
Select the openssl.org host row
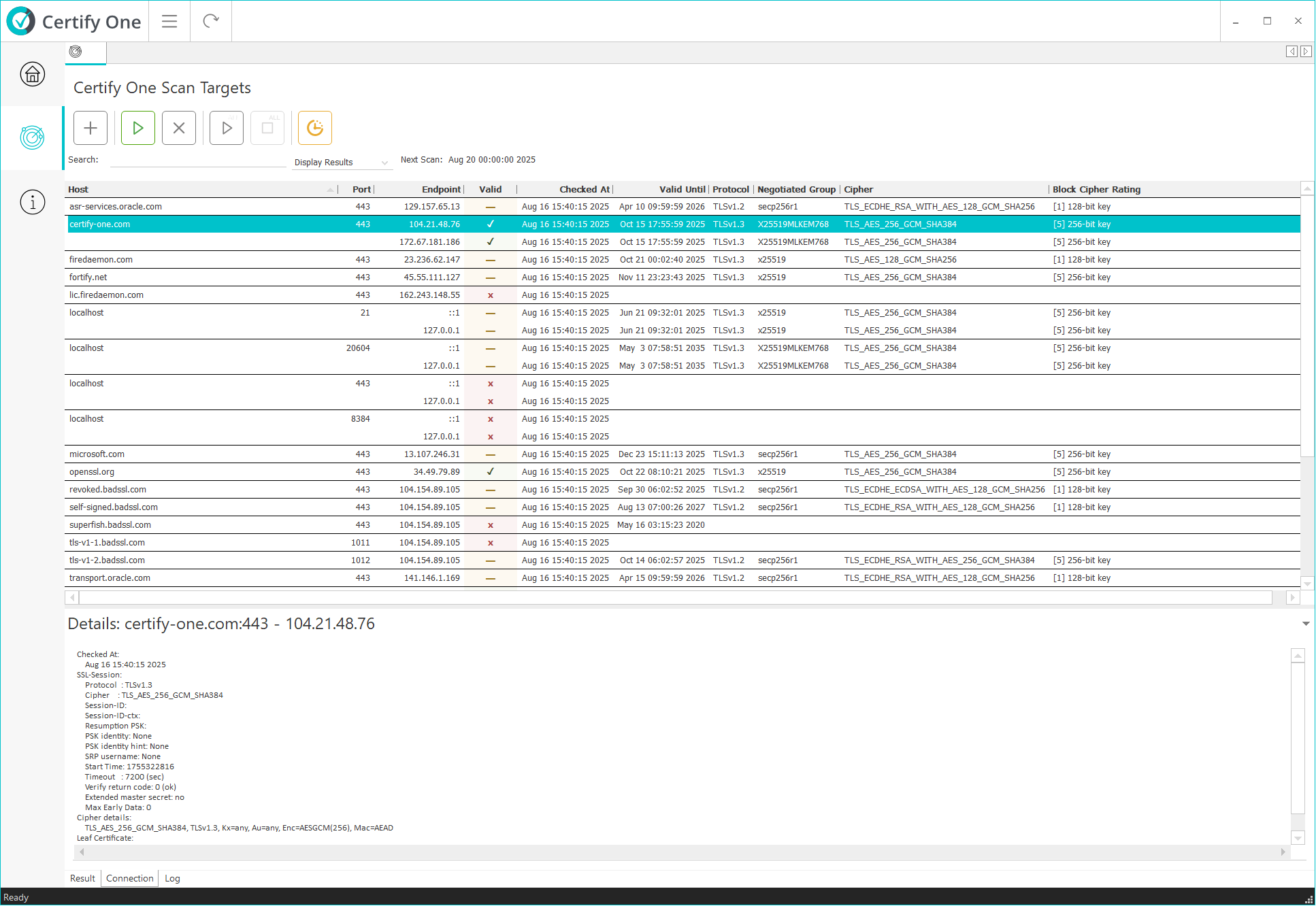(x=92, y=472)
